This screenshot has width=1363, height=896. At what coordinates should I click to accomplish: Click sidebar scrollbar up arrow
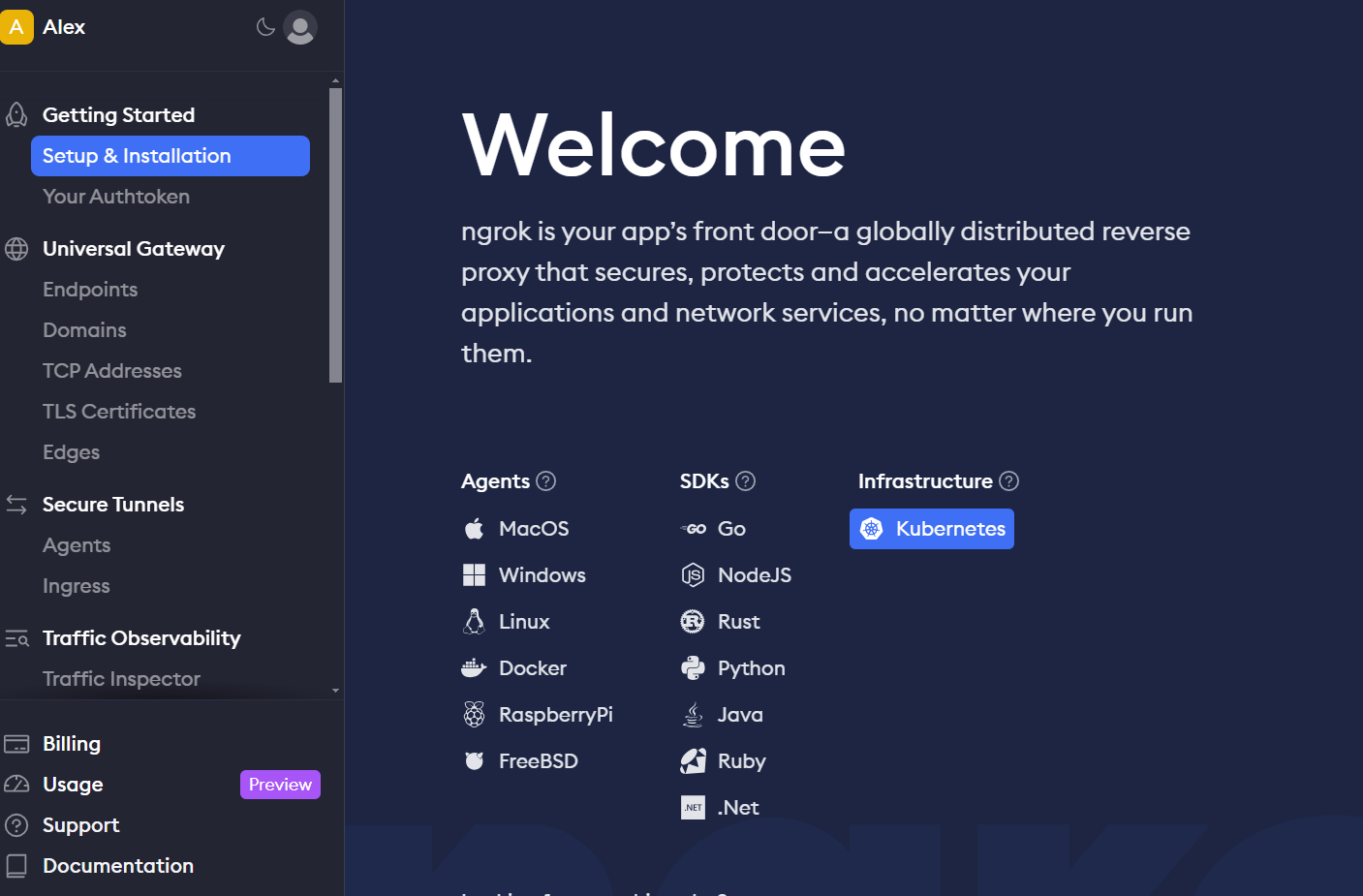click(x=335, y=80)
